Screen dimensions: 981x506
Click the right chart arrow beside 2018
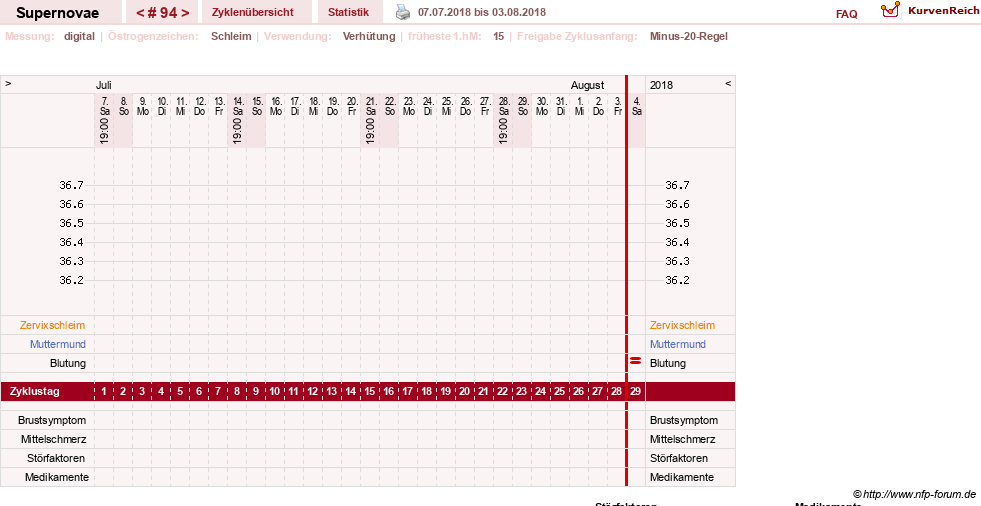coord(728,83)
